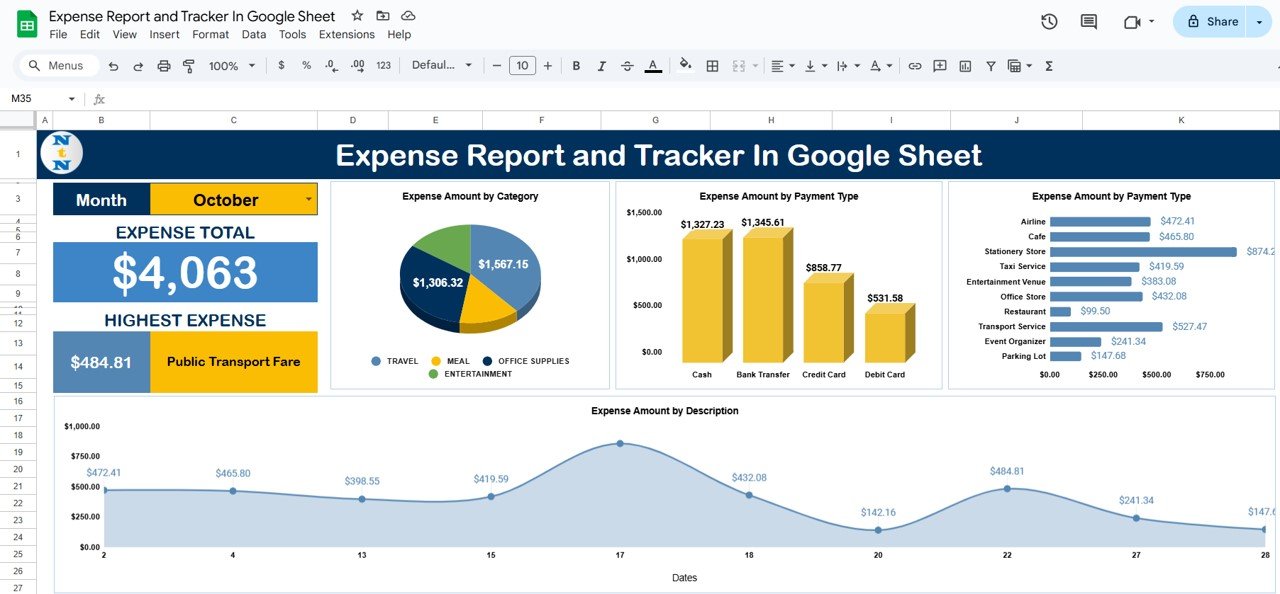This screenshot has width=1280, height=594.
Task: Open the File menu
Action: (x=58, y=34)
